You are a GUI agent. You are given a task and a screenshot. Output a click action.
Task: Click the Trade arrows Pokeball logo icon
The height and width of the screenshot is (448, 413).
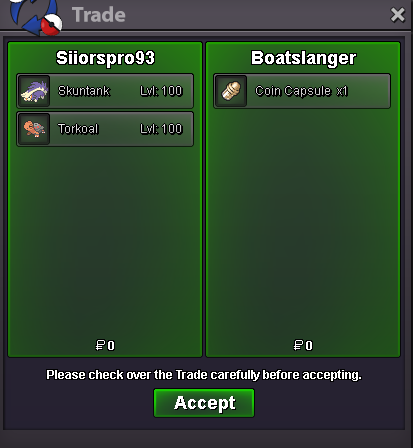(x=36, y=17)
